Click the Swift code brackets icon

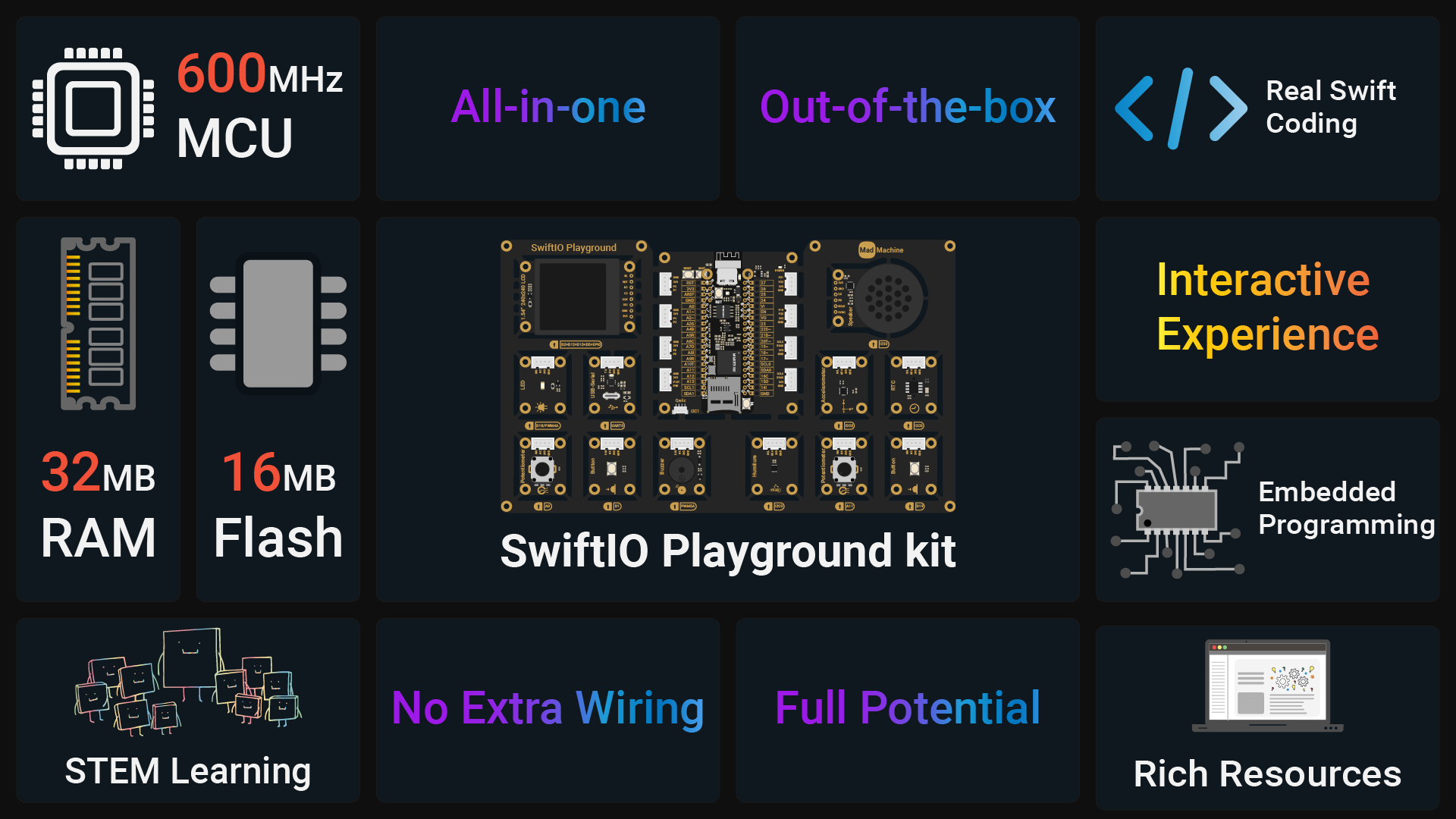click(1181, 108)
